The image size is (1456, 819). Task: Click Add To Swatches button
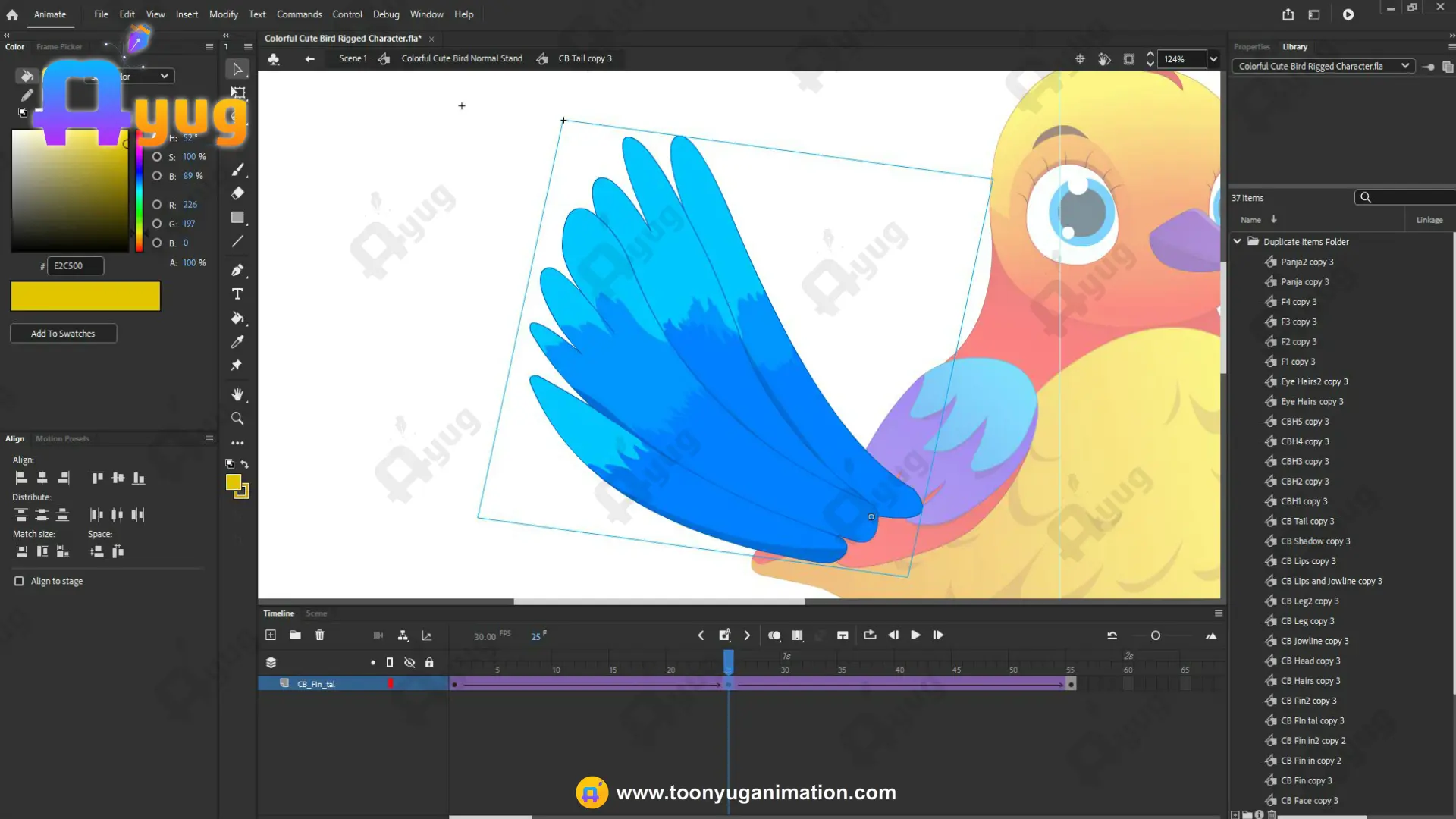point(63,334)
